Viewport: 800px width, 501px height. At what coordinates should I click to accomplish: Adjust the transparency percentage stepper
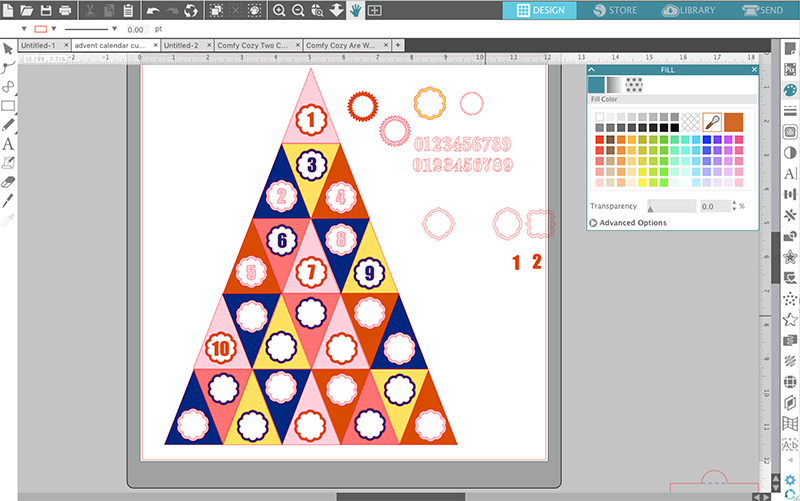[734, 206]
